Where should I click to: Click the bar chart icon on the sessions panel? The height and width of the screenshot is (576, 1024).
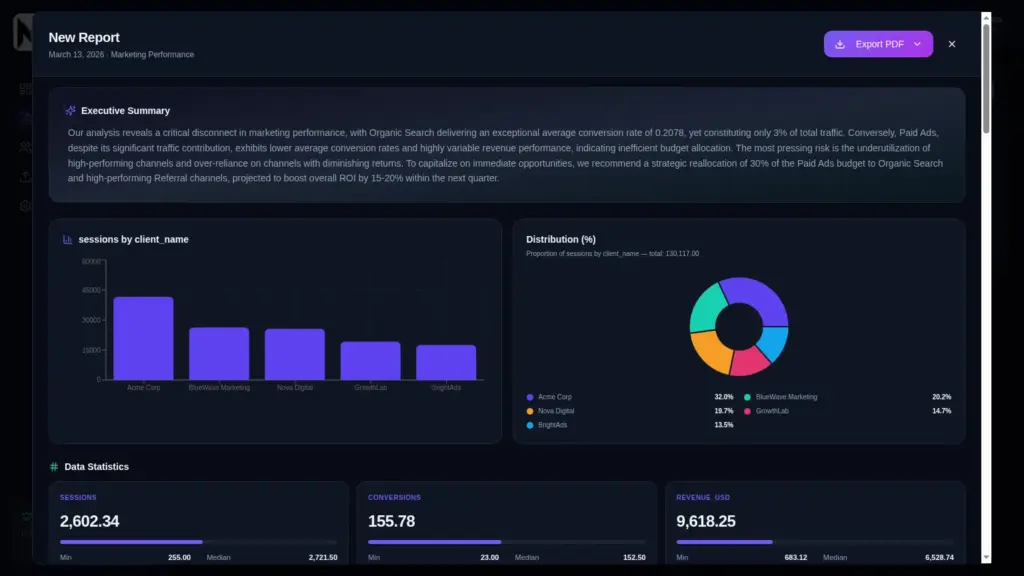(67, 239)
